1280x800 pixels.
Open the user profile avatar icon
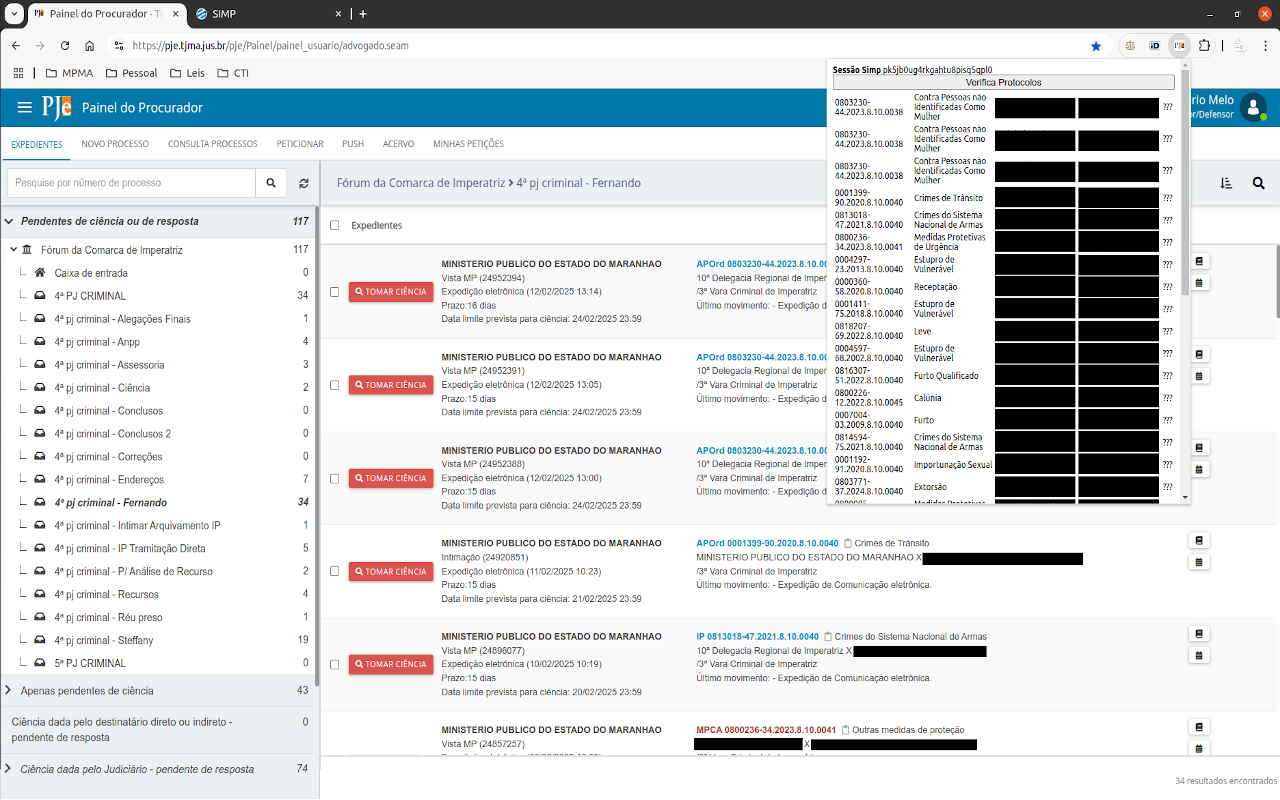coord(1253,108)
